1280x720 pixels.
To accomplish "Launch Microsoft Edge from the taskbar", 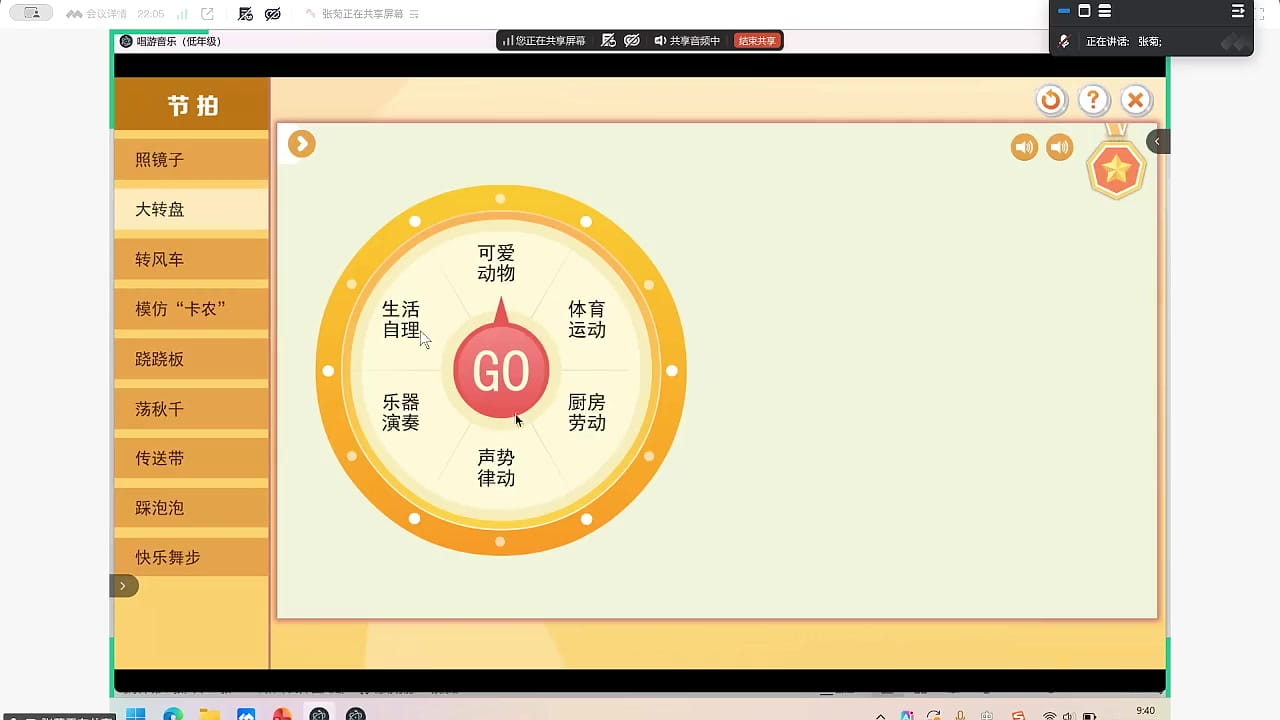I will [172, 714].
